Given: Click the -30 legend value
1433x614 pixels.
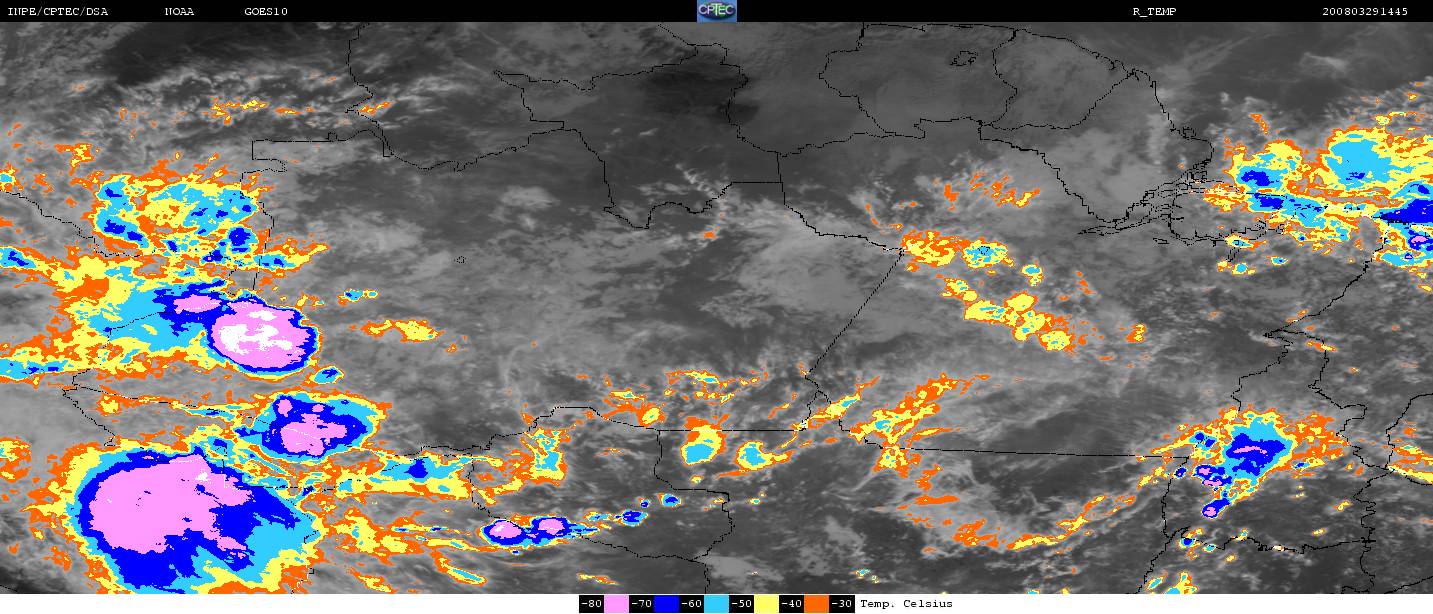Looking at the screenshot, I should point(841,604).
